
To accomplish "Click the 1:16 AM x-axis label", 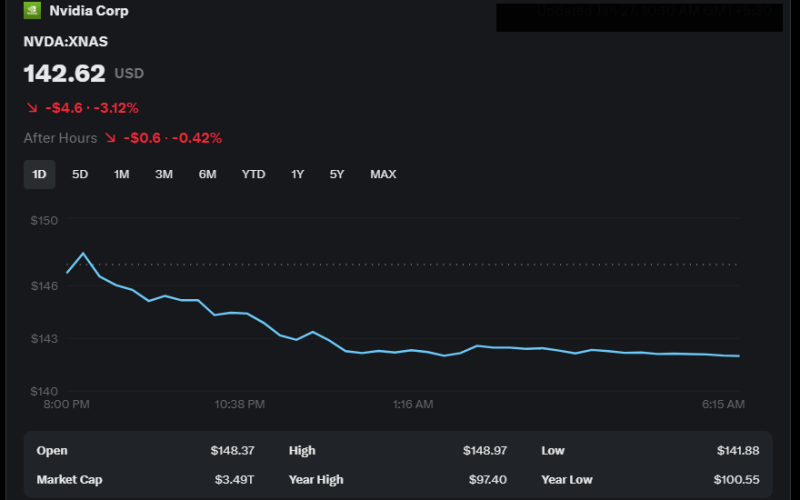I will click(413, 405).
